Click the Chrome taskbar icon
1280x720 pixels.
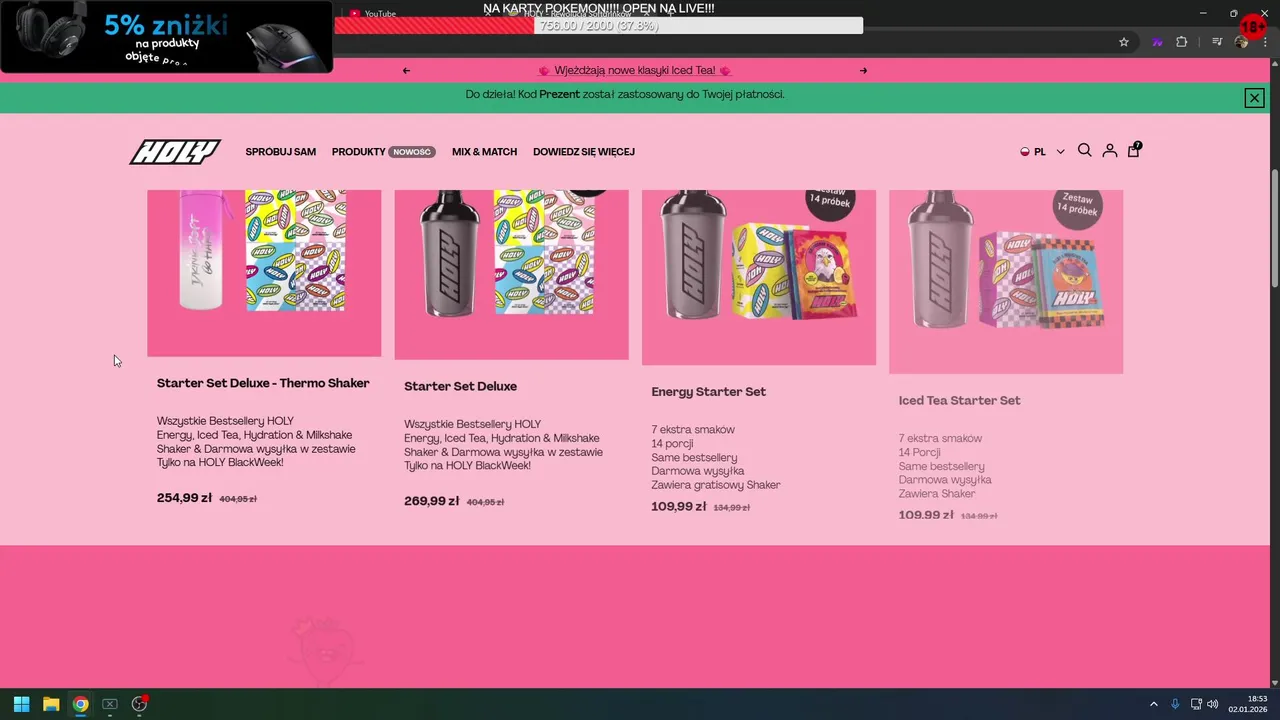pos(80,704)
